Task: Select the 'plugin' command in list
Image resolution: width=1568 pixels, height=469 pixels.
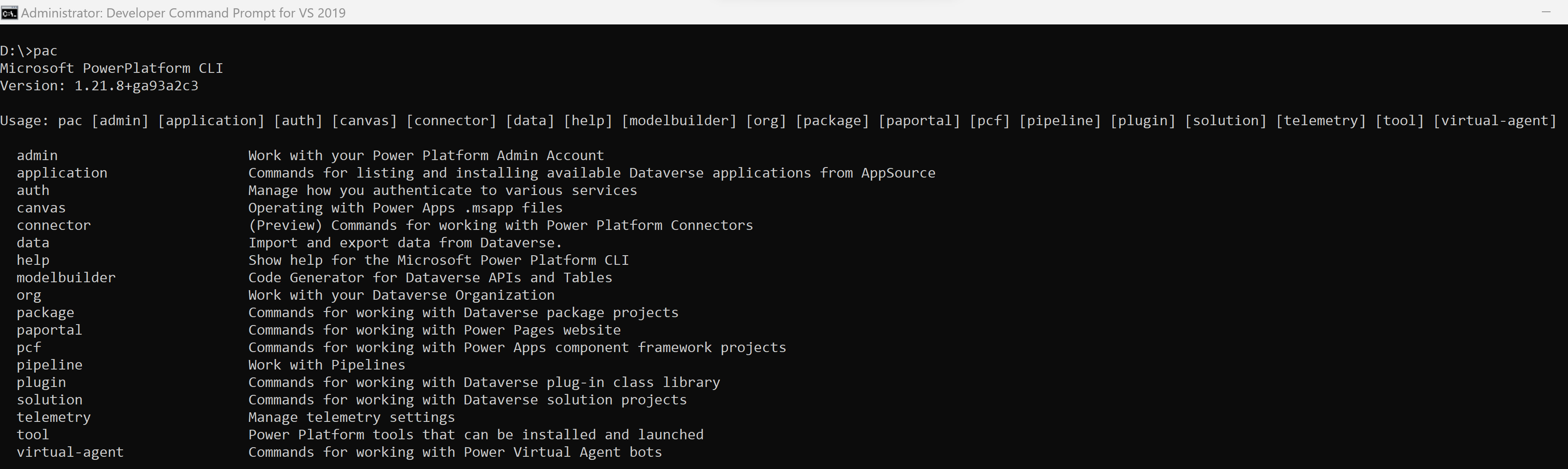Action: pos(41,383)
